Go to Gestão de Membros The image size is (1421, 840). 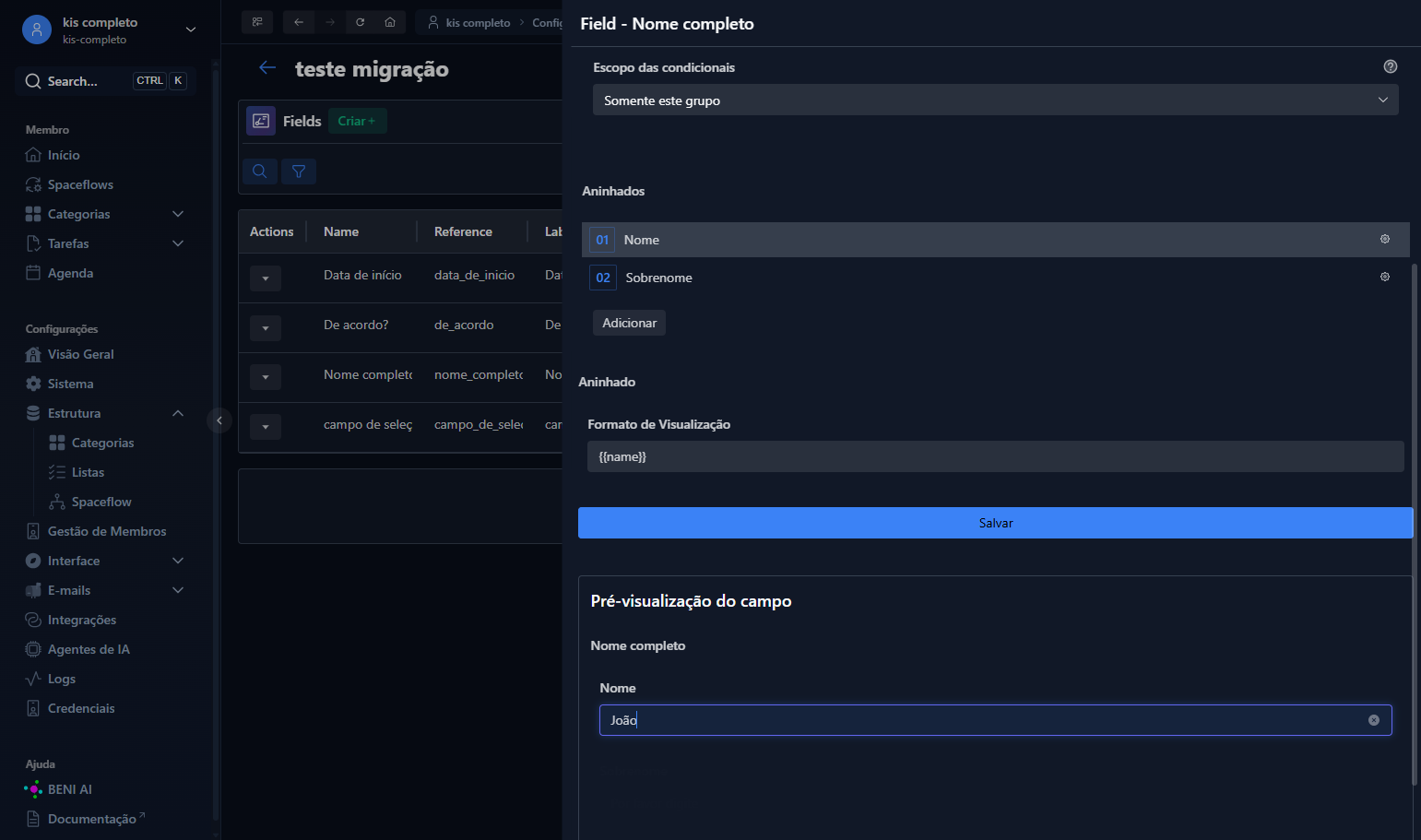pyautogui.click(x=107, y=531)
